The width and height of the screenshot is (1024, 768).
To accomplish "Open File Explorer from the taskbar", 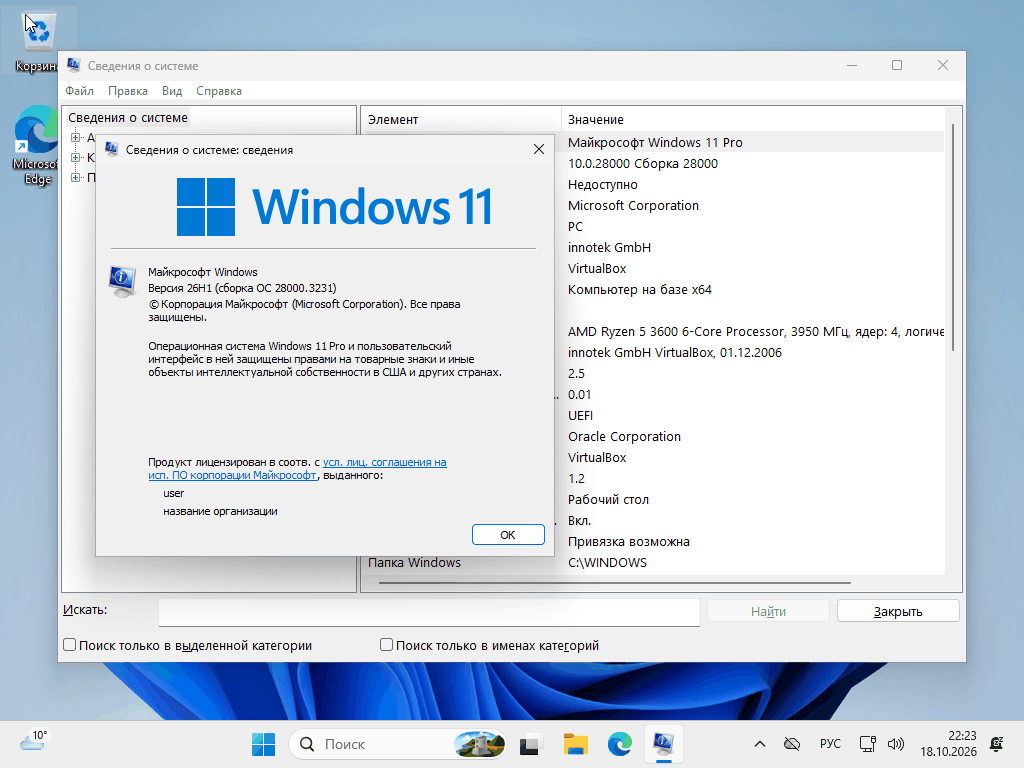I will [x=575, y=744].
